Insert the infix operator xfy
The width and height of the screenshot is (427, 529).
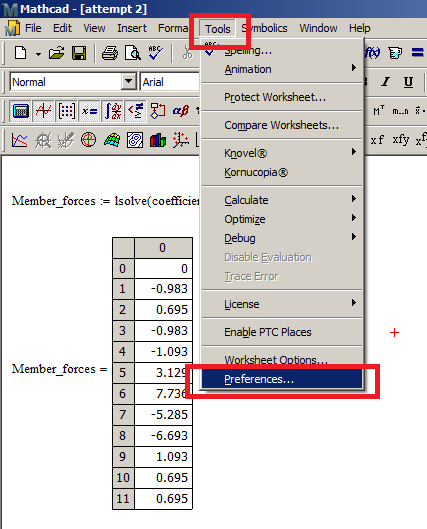click(401, 139)
